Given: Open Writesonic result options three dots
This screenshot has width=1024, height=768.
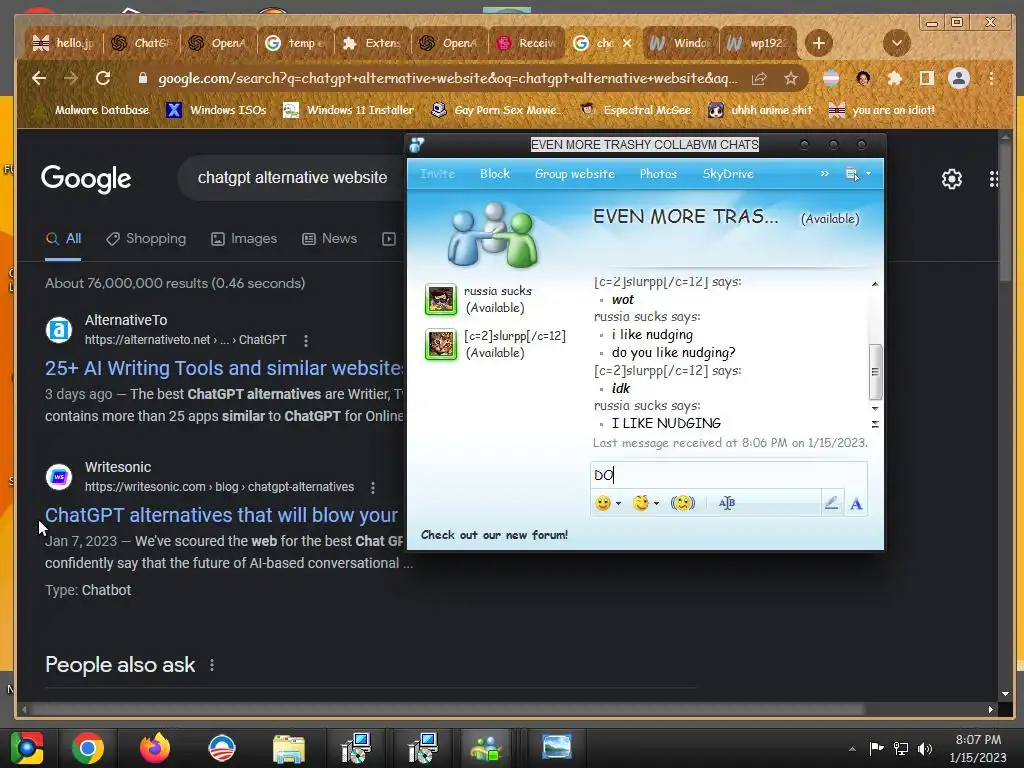Looking at the screenshot, I should point(373,487).
